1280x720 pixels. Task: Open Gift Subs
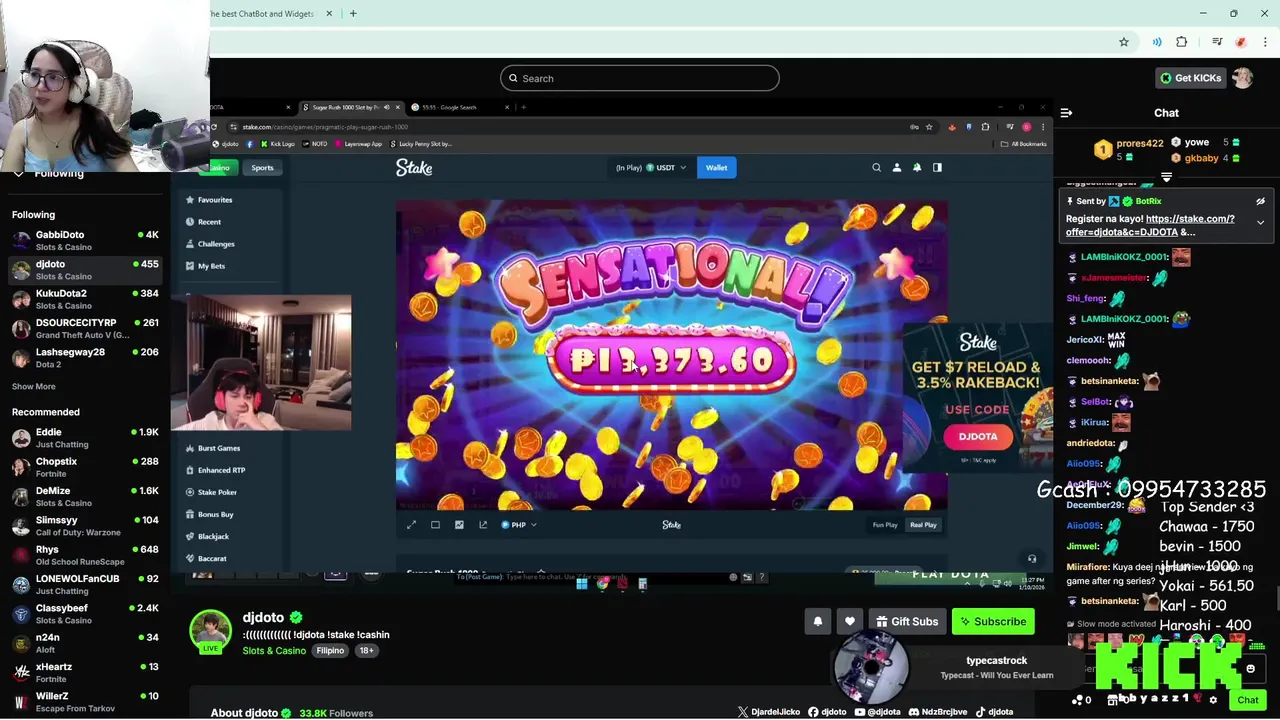(907, 622)
